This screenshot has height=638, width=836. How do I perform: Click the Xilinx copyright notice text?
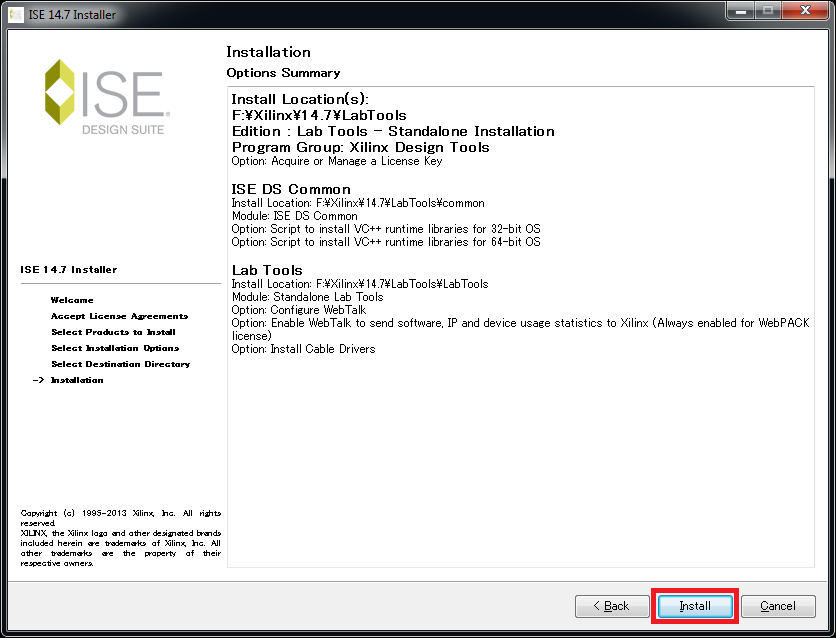(x=120, y=538)
